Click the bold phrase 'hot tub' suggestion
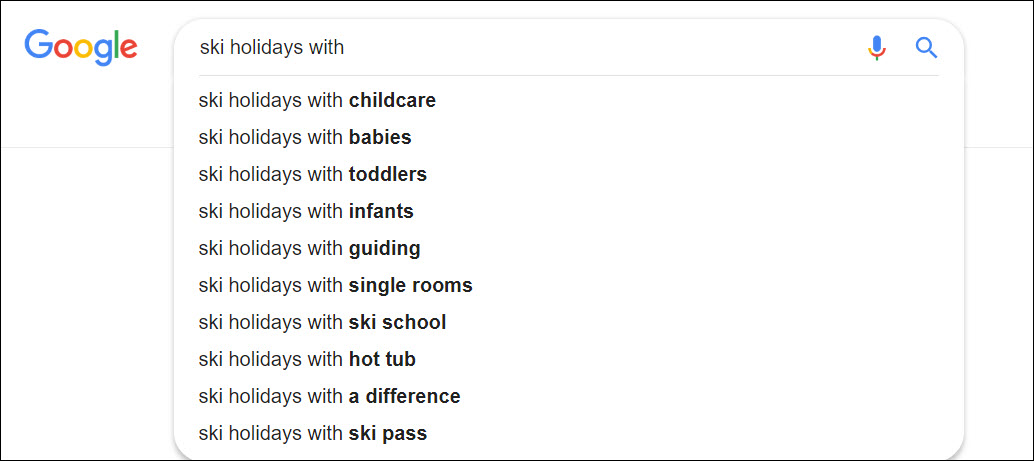Screen dimensions: 1034x461 [382, 359]
